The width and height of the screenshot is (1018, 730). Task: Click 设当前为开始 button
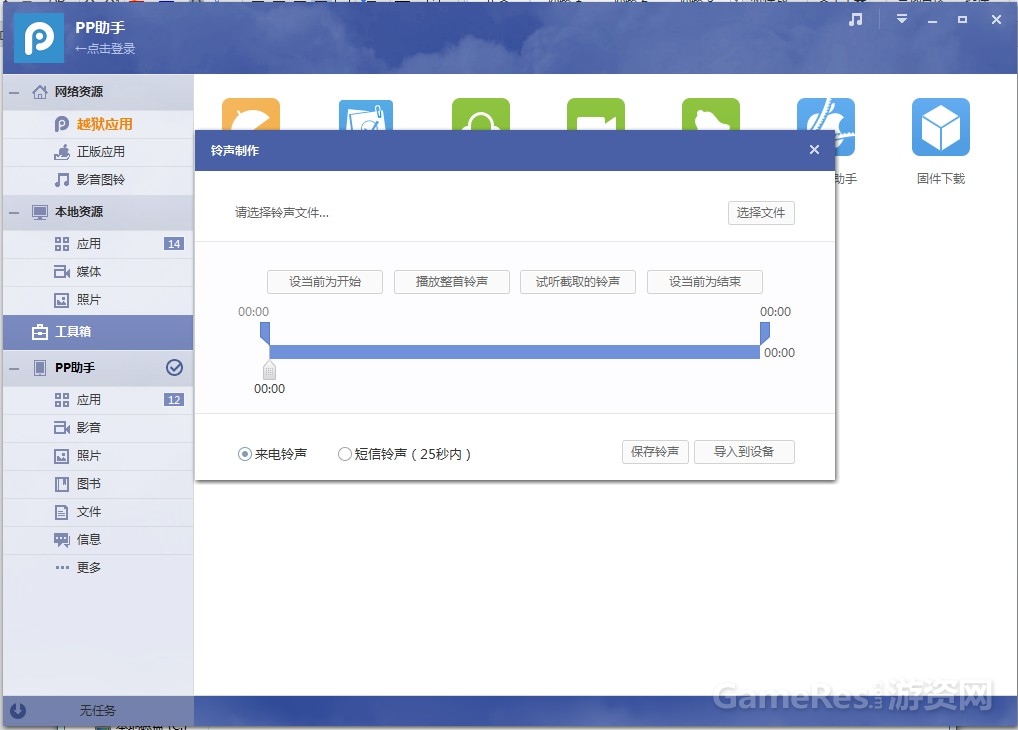[325, 282]
